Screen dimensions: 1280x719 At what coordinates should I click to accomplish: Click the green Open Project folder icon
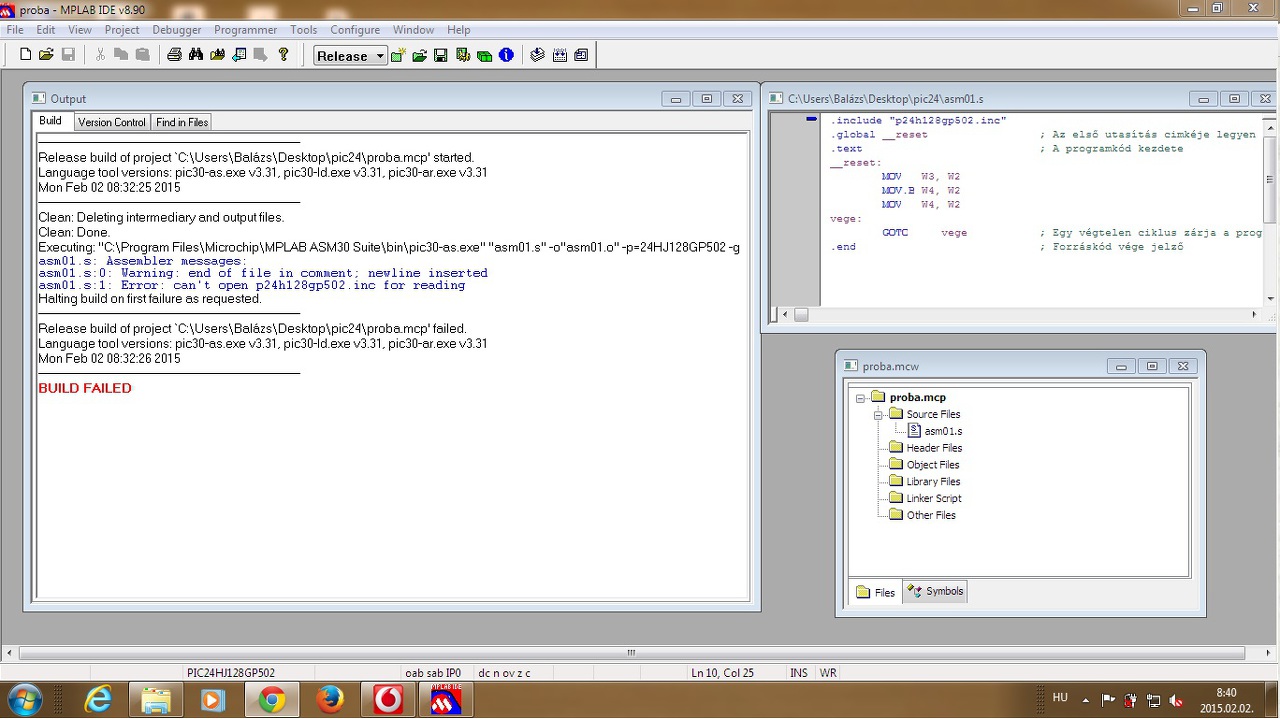(x=419, y=56)
